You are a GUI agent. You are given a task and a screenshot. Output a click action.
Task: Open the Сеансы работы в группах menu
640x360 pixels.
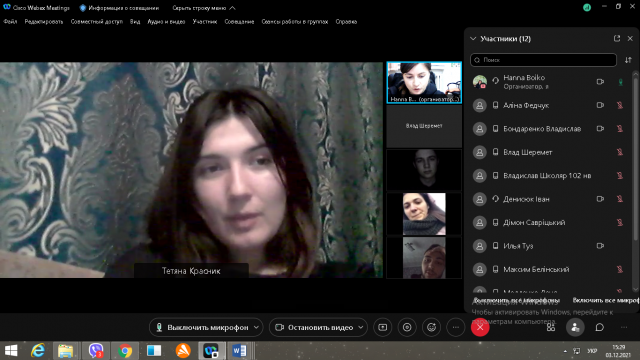pos(295,22)
